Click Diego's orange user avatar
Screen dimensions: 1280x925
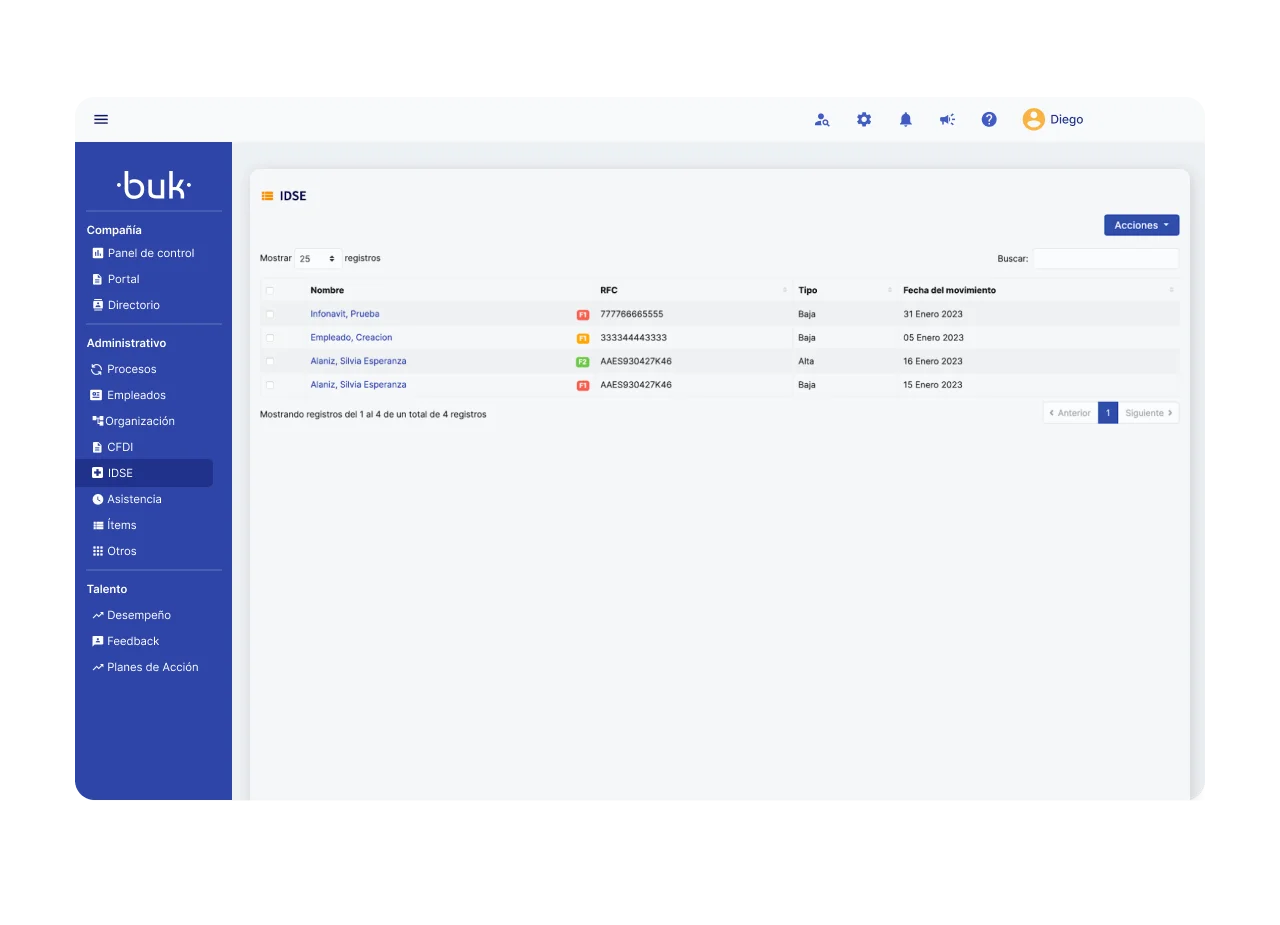(1033, 119)
